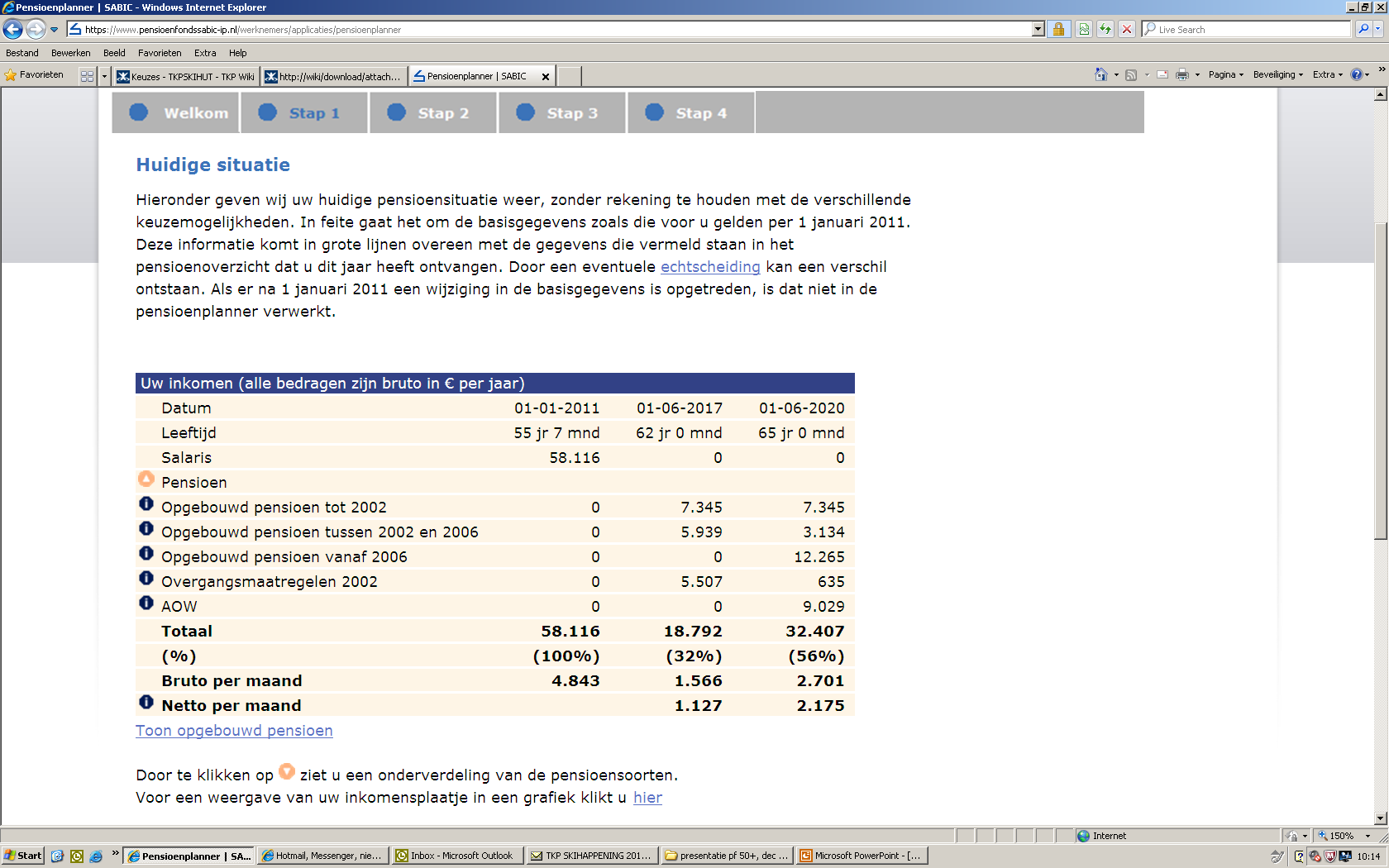Launch Internet Explorer quick launch icon
This screenshot has height=868, width=1389.
click(x=96, y=856)
